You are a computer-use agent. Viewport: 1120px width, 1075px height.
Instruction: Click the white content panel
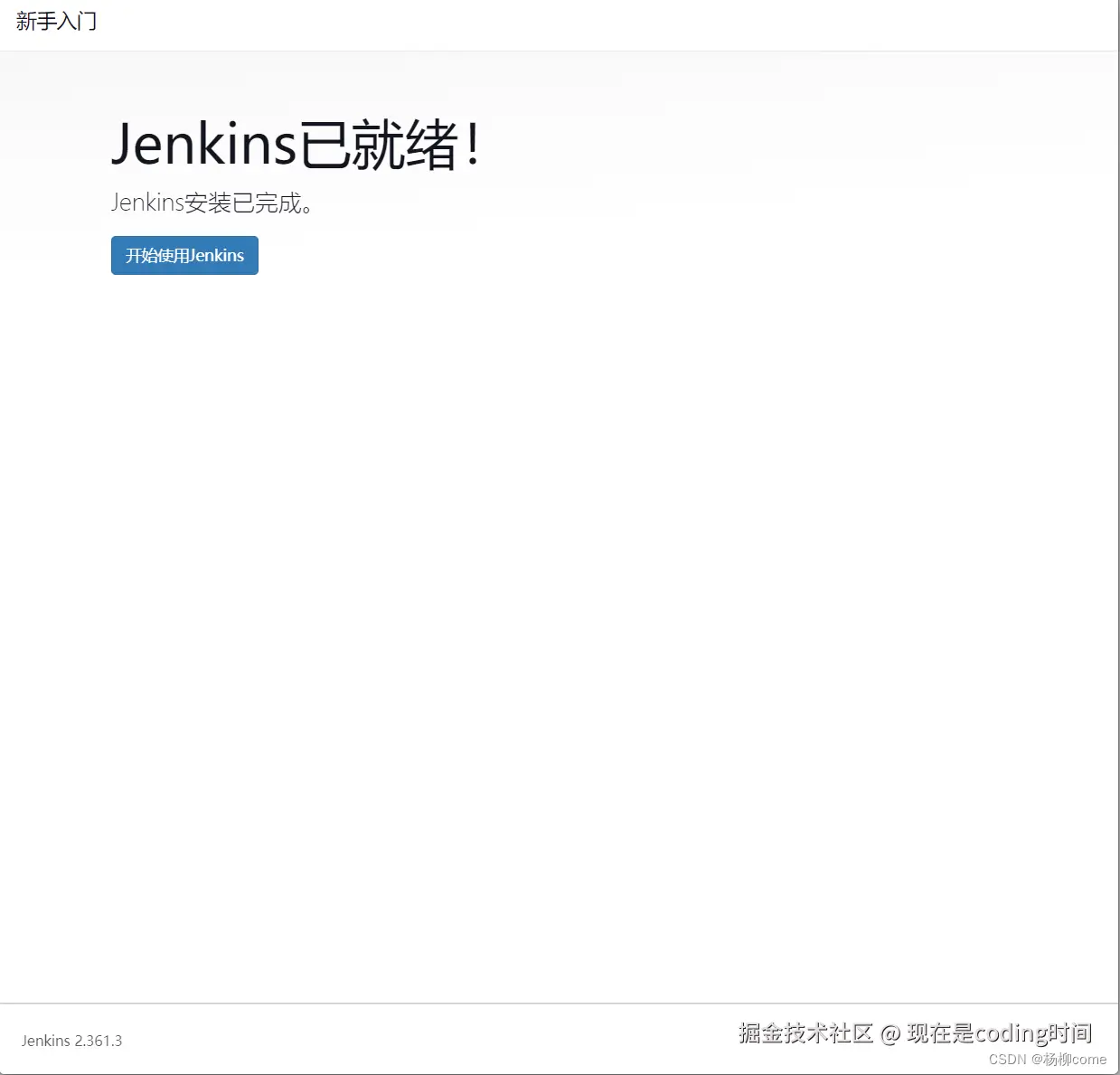(x=560, y=542)
